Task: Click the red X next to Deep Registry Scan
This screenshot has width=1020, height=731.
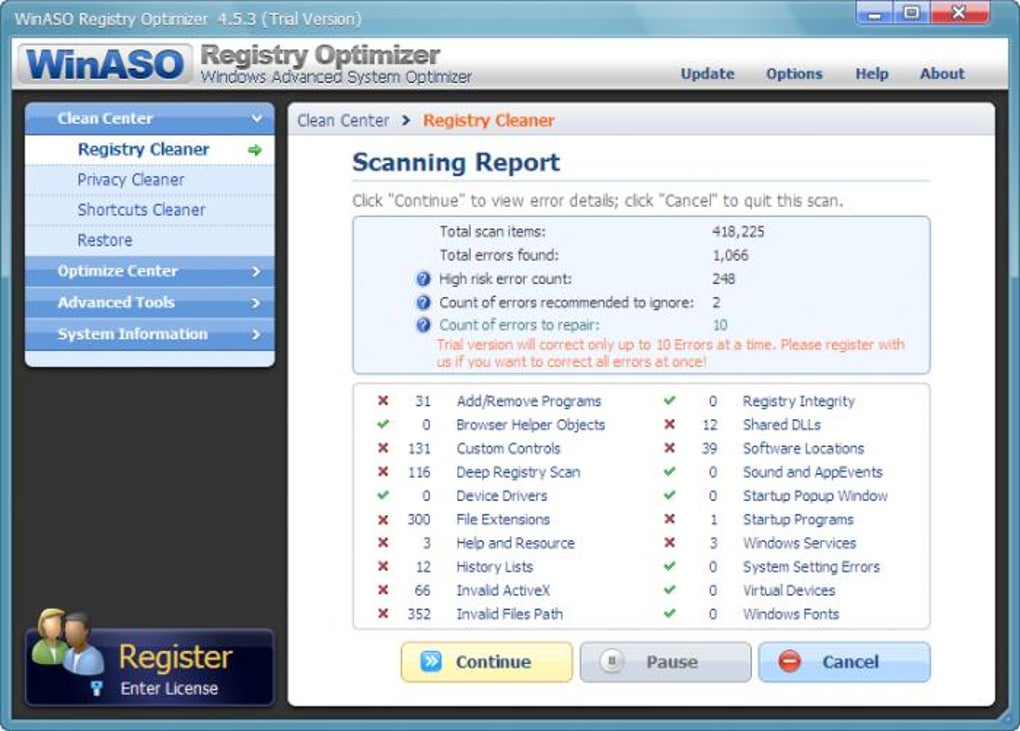Action: pyautogui.click(x=383, y=472)
